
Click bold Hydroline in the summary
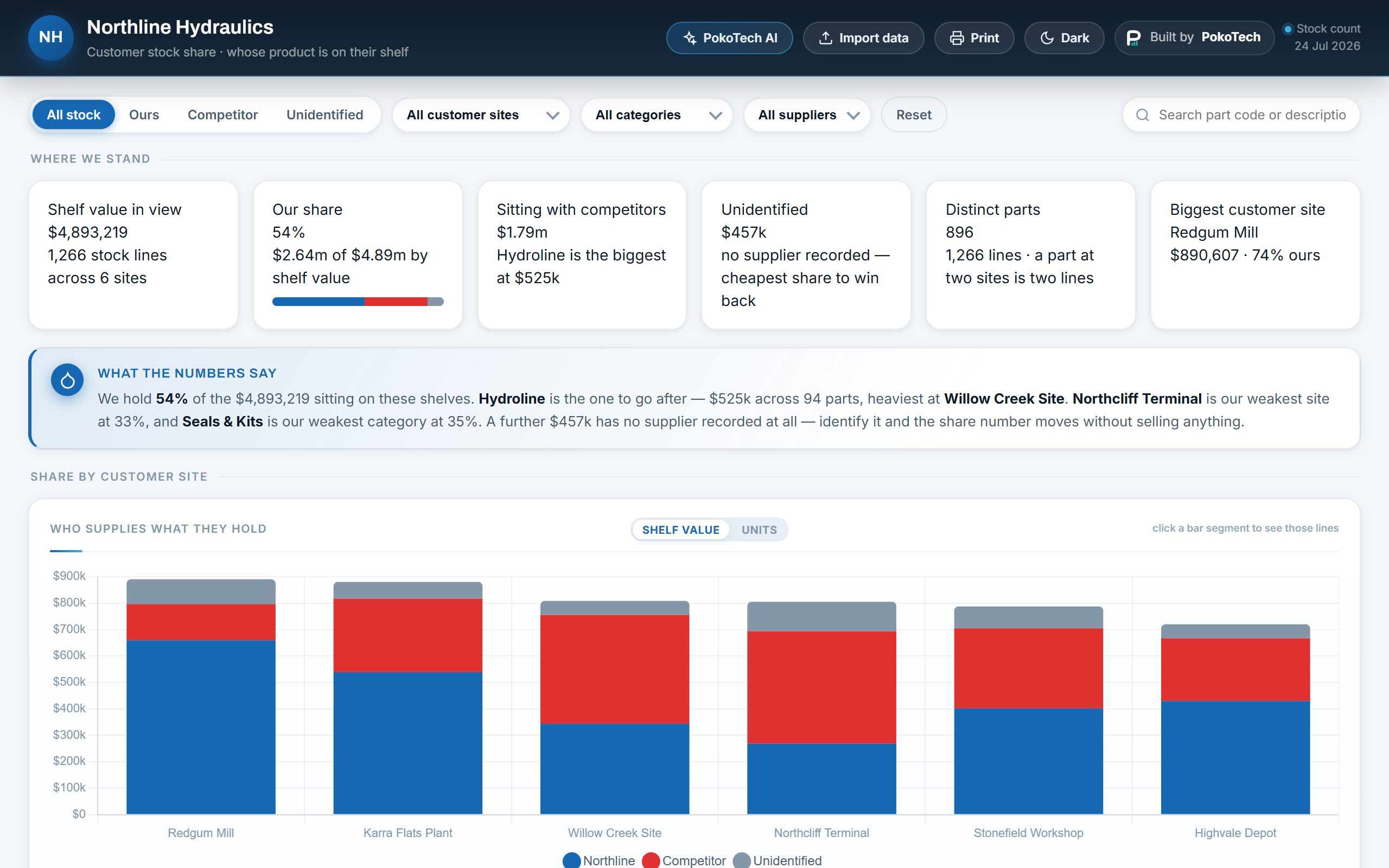[x=512, y=398]
